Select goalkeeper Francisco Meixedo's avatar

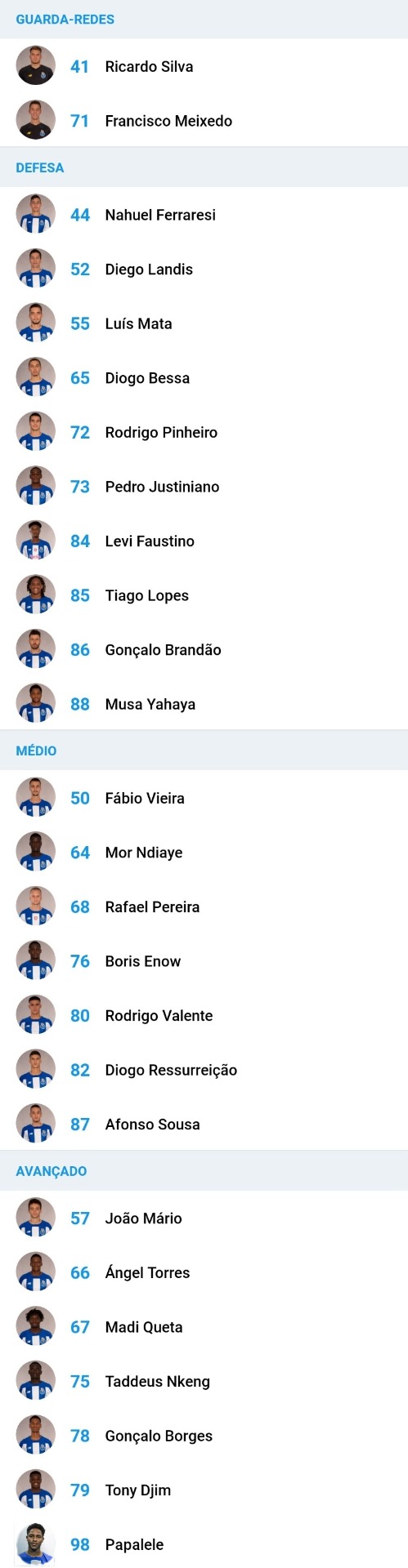click(35, 120)
